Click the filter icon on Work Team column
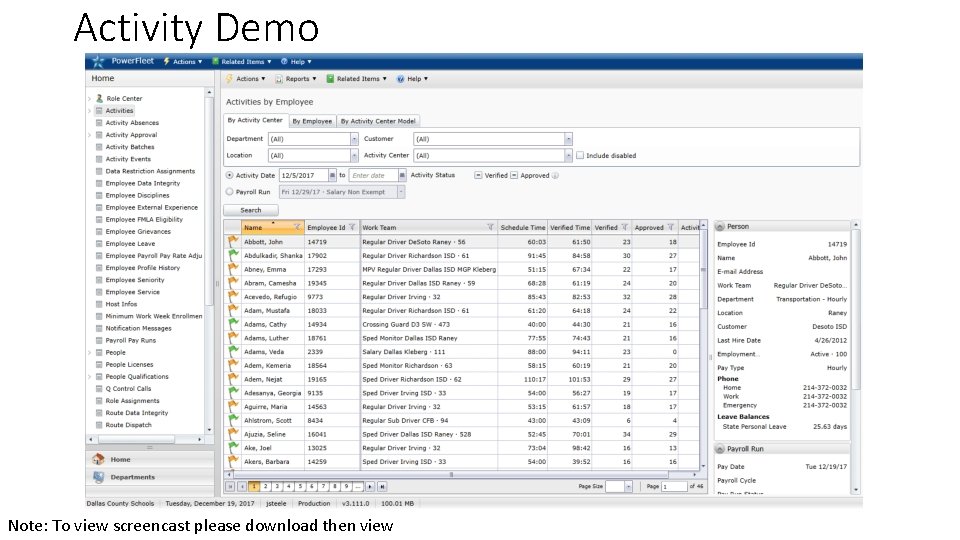Image resolution: width=960 pixels, height=540 pixels. pos(490,227)
